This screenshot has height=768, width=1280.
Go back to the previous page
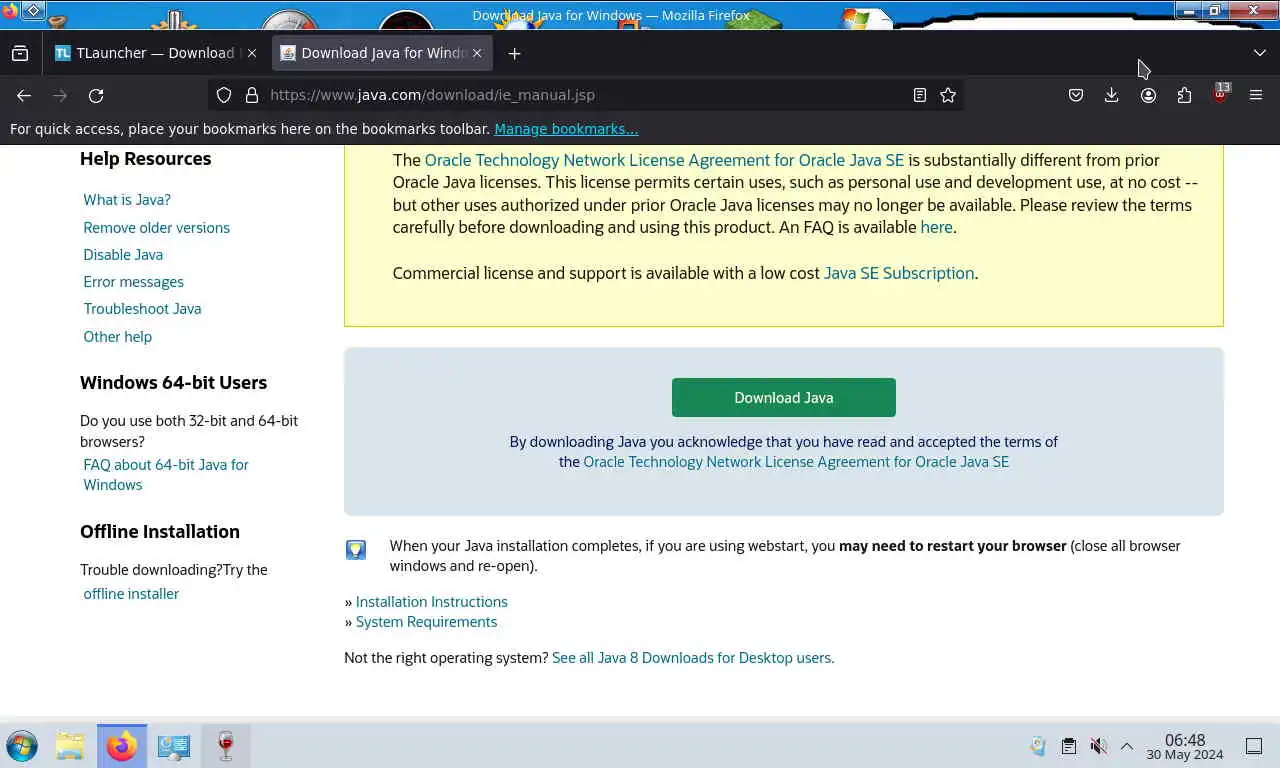point(24,95)
